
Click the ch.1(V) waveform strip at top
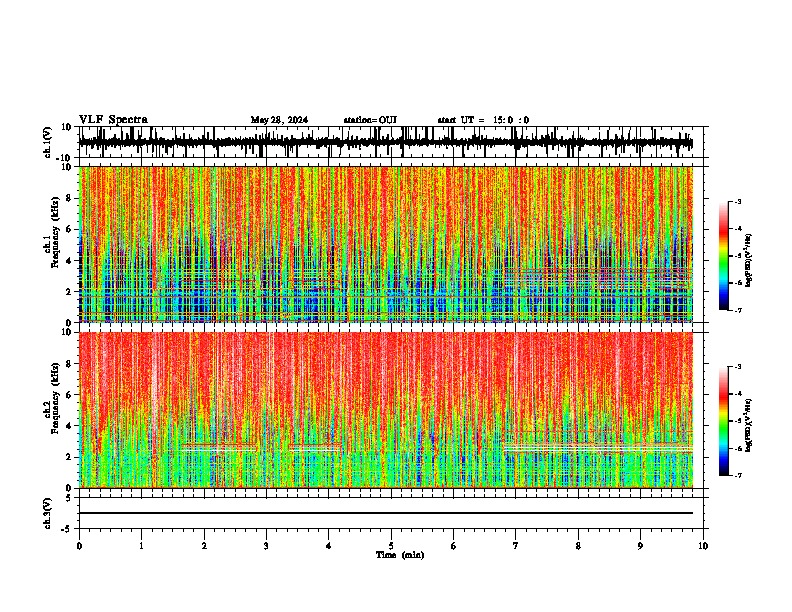385,142
